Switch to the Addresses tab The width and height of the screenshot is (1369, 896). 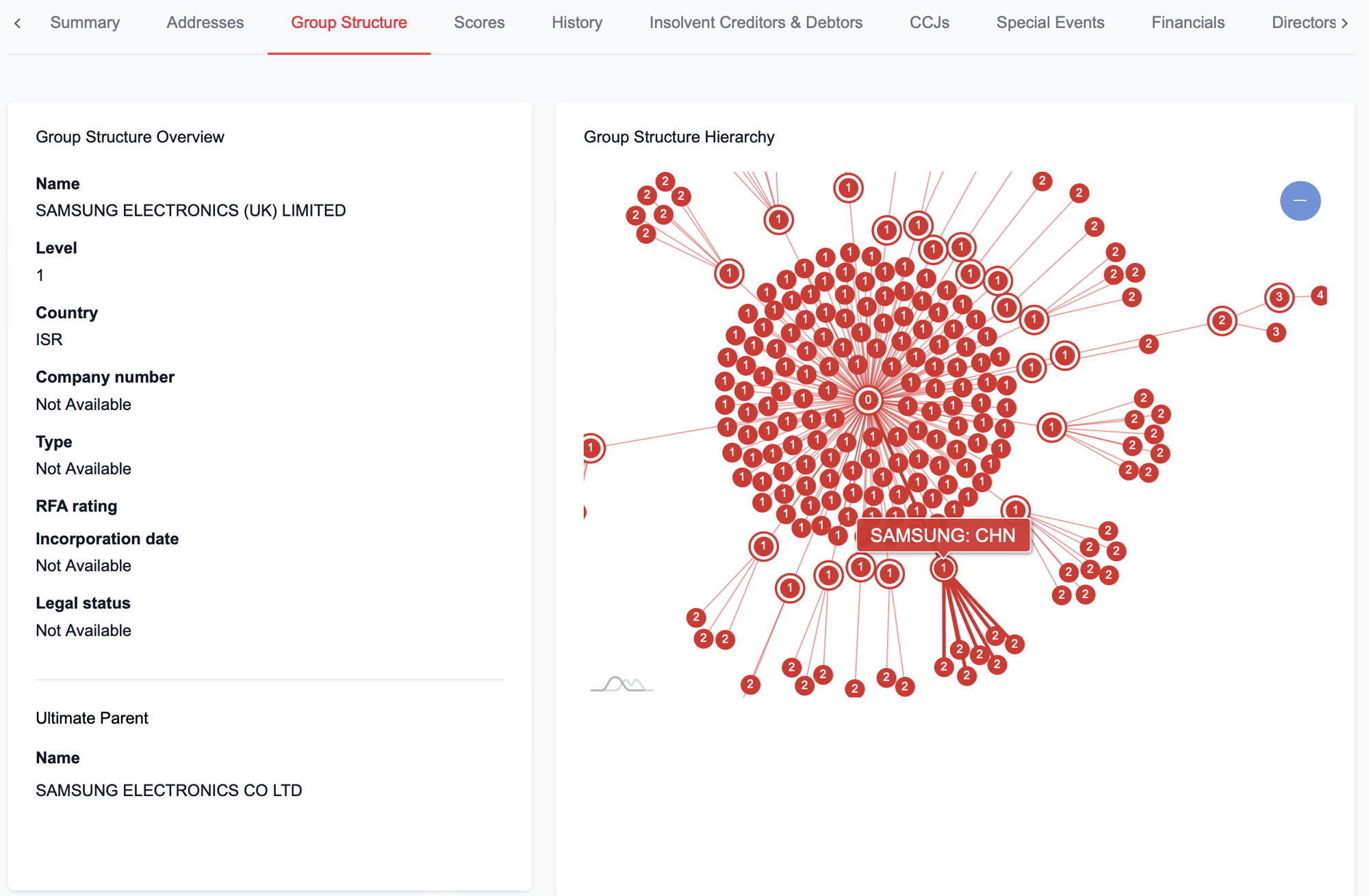point(205,23)
